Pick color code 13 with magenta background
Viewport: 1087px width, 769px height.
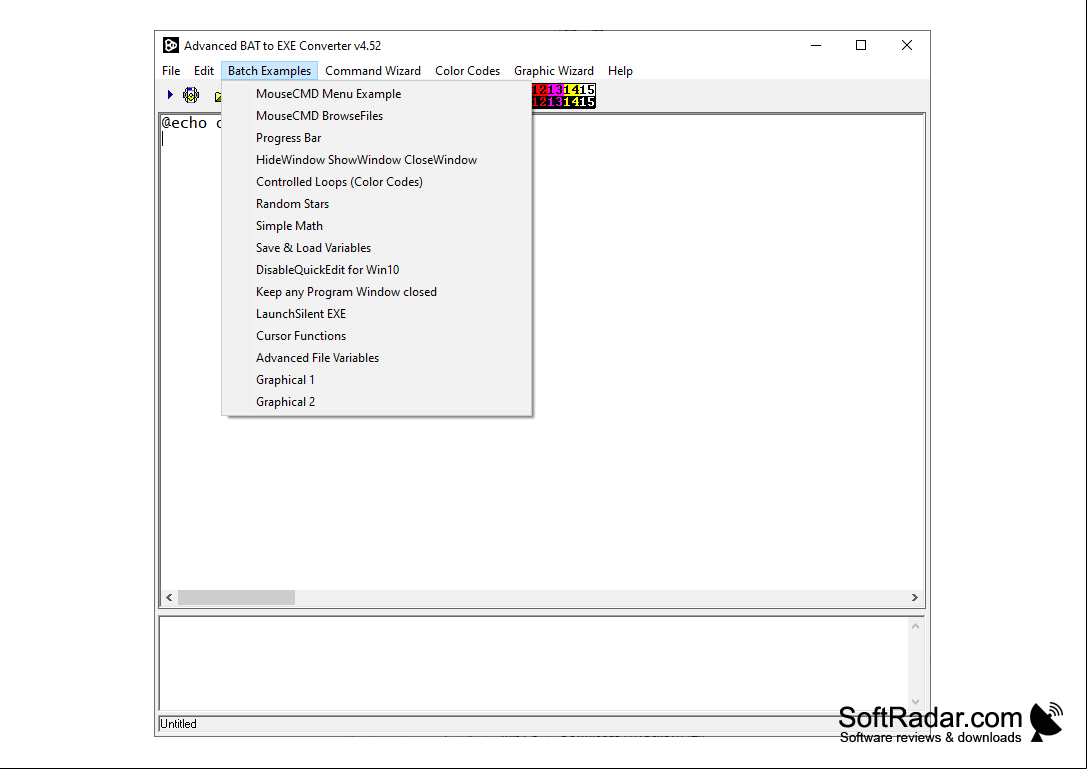[x=555, y=89]
